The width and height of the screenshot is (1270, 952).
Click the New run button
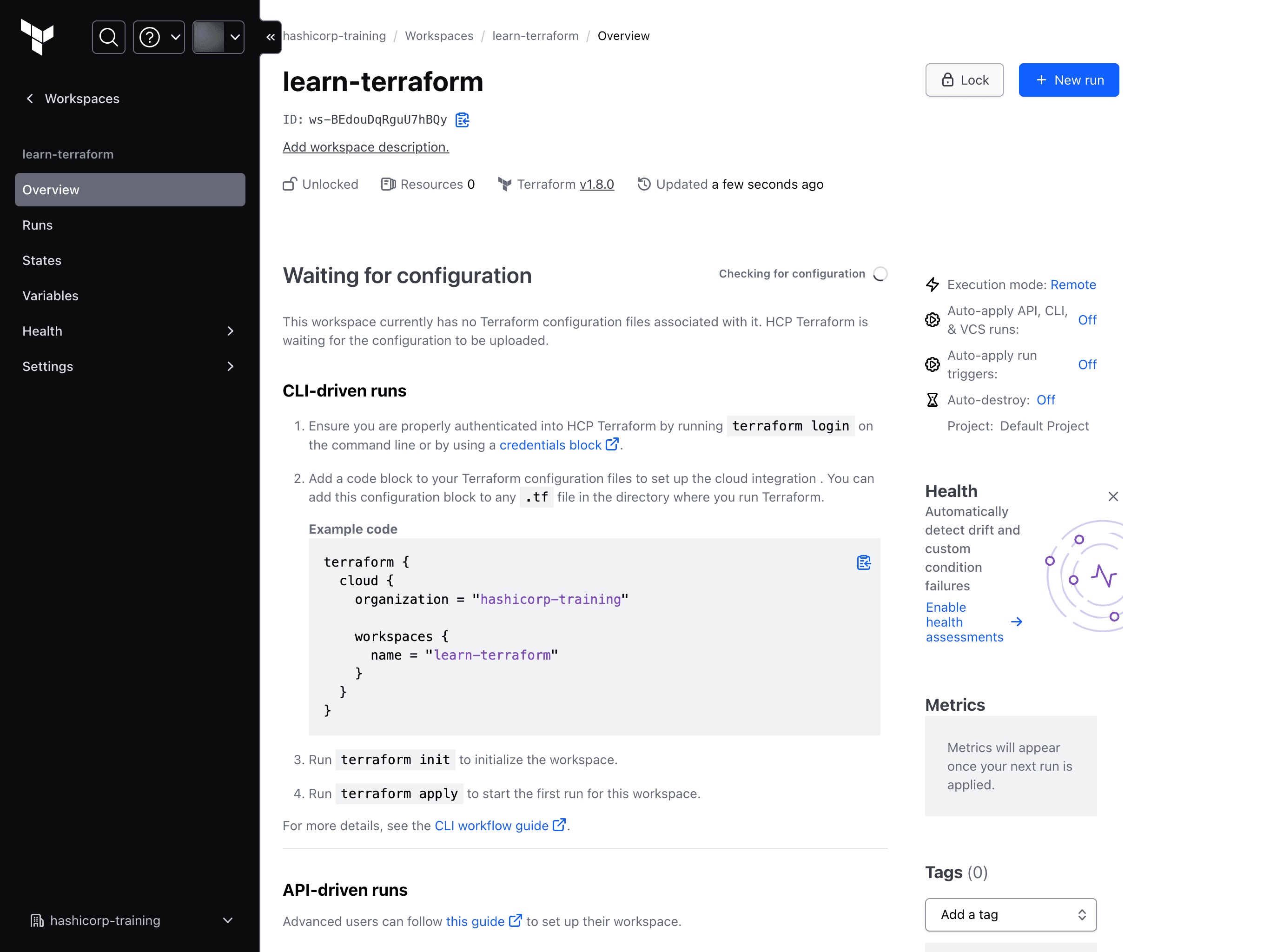tap(1068, 80)
